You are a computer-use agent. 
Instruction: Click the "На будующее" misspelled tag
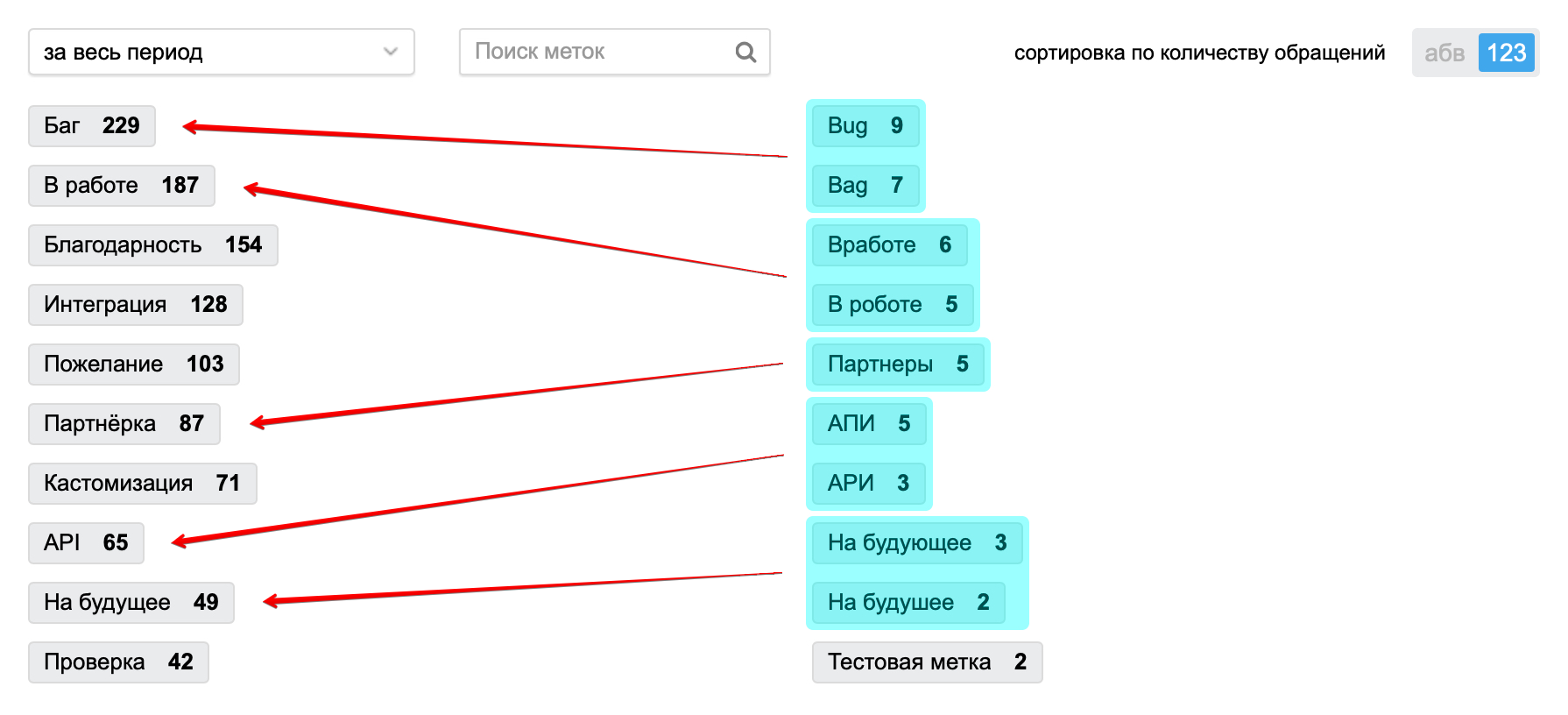click(x=917, y=543)
